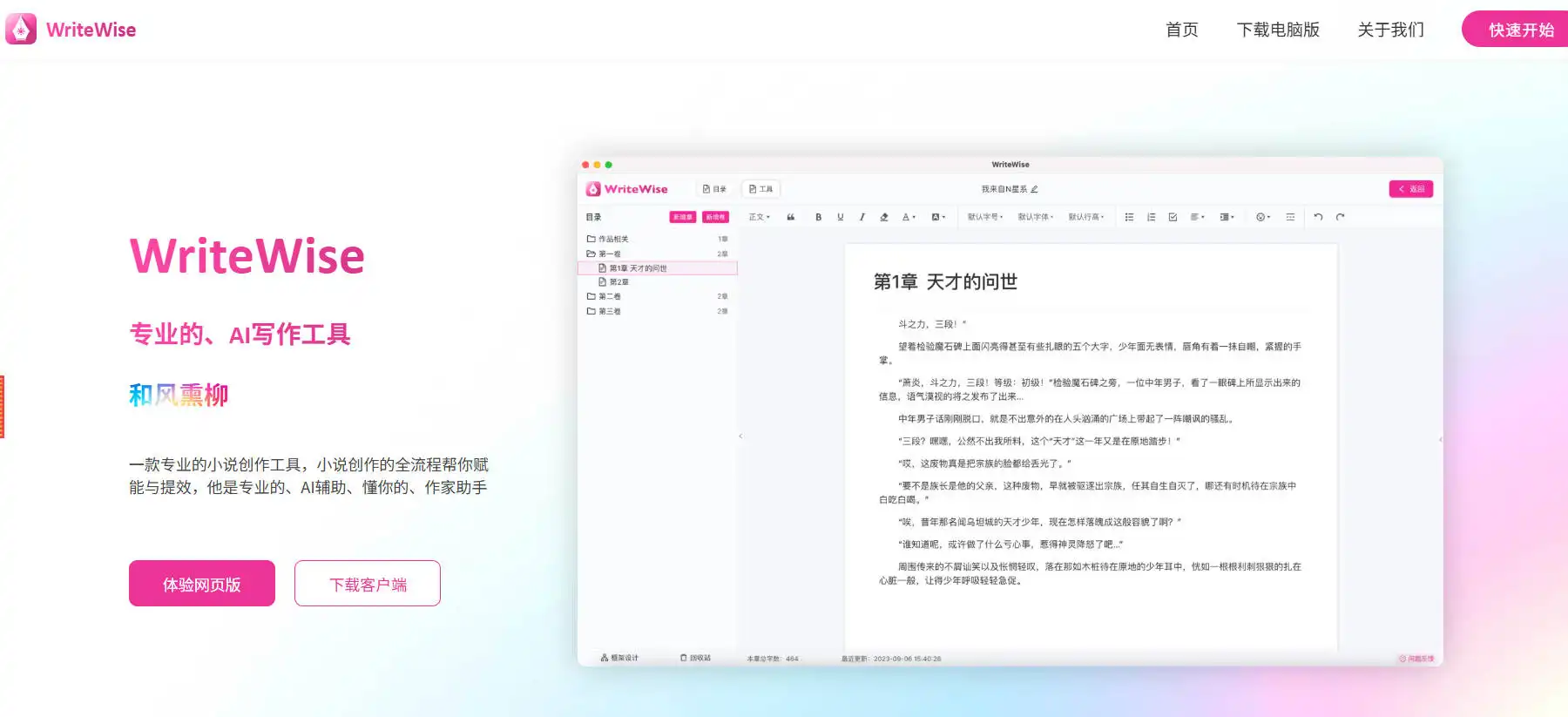Open the indent dropdown
Image resolution: width=1568 pixels, height=717 pixels.
(1227, 217)
